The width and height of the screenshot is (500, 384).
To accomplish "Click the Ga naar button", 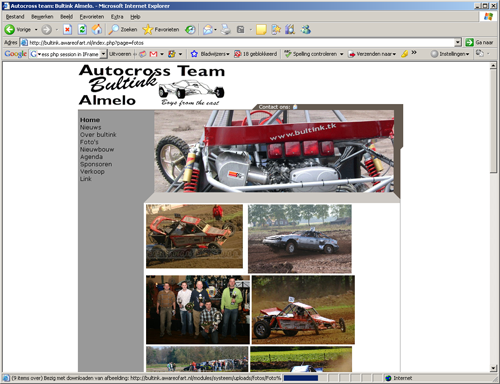I will click(x=479, y=42).
